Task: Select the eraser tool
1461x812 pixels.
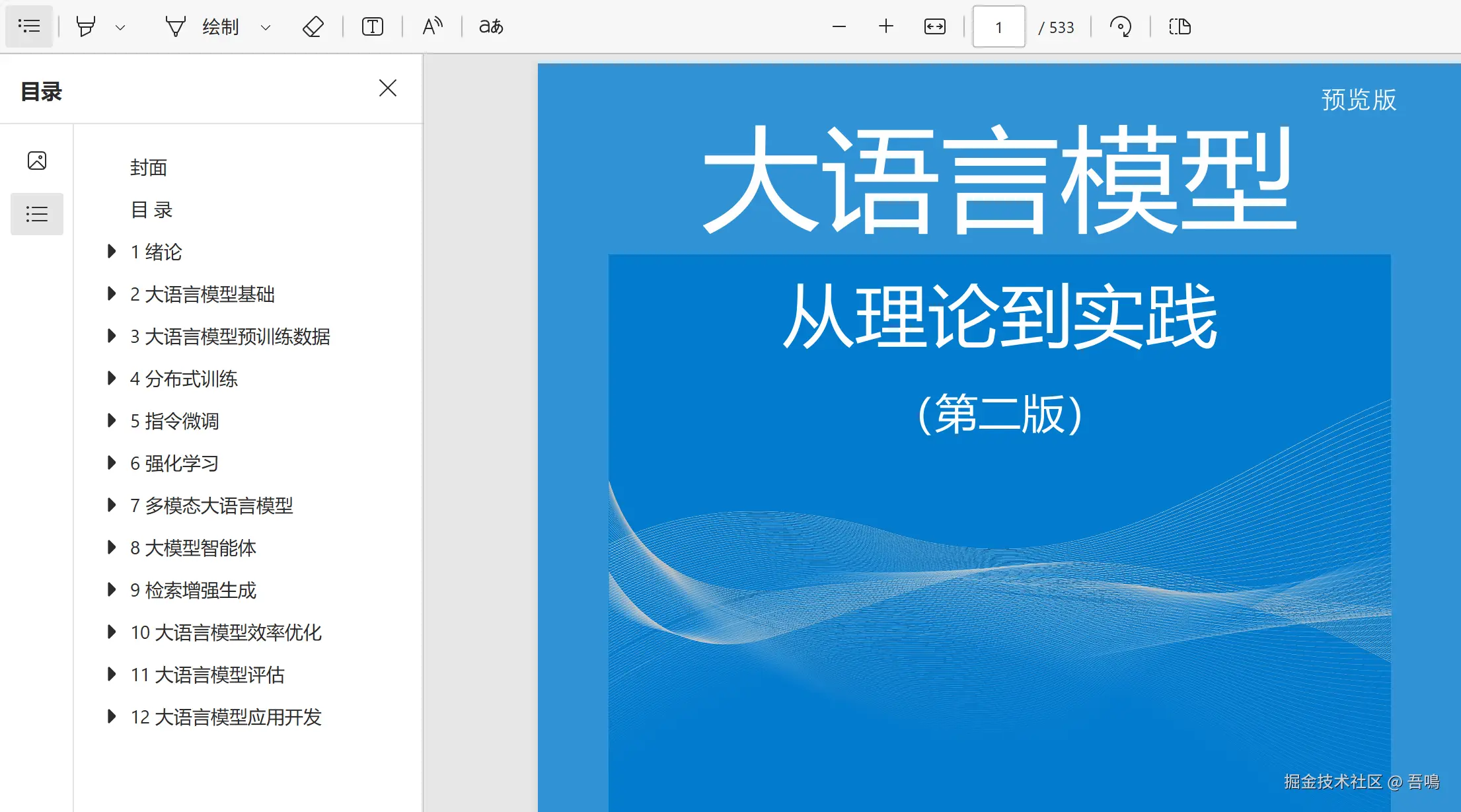Action: click(x=313, y=27)
